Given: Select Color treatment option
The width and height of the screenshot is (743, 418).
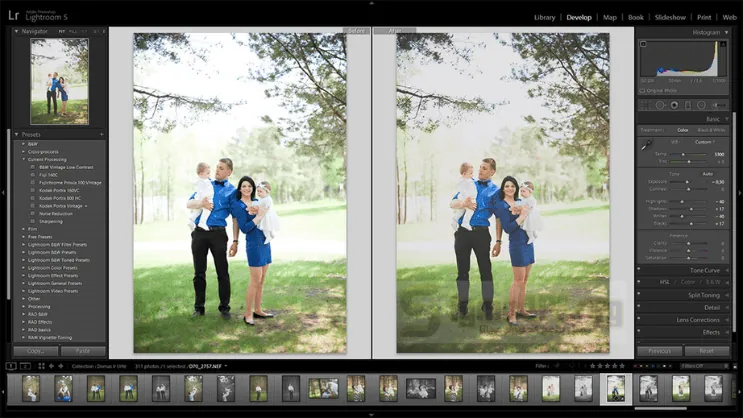Looking at the screenshot, I should 683,130.
